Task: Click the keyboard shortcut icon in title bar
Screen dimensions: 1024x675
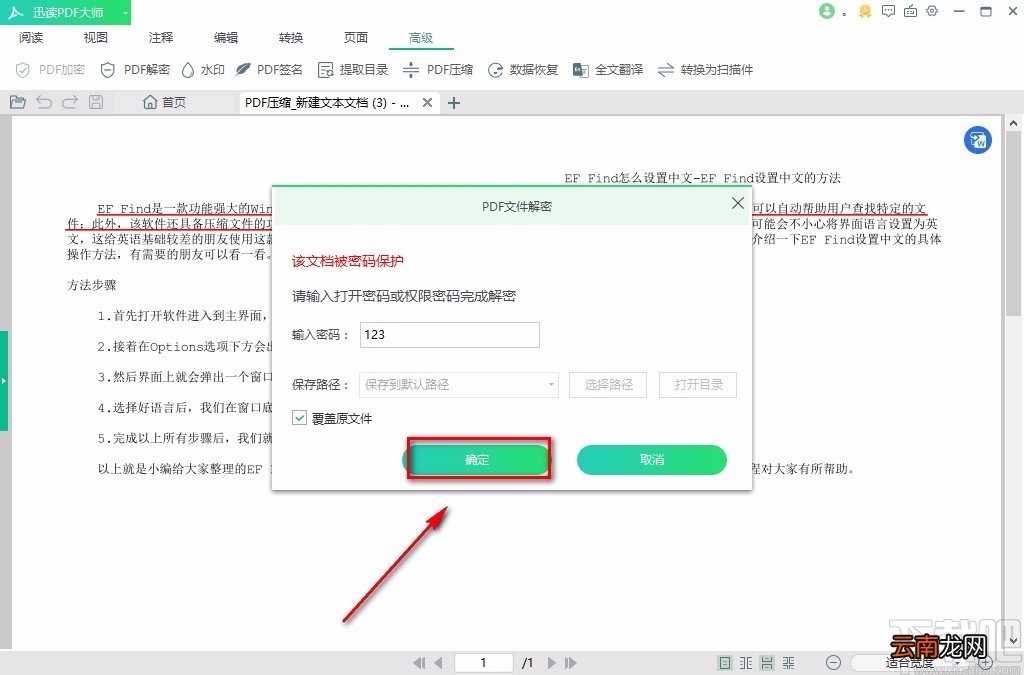Action: (x=910, y=11)
